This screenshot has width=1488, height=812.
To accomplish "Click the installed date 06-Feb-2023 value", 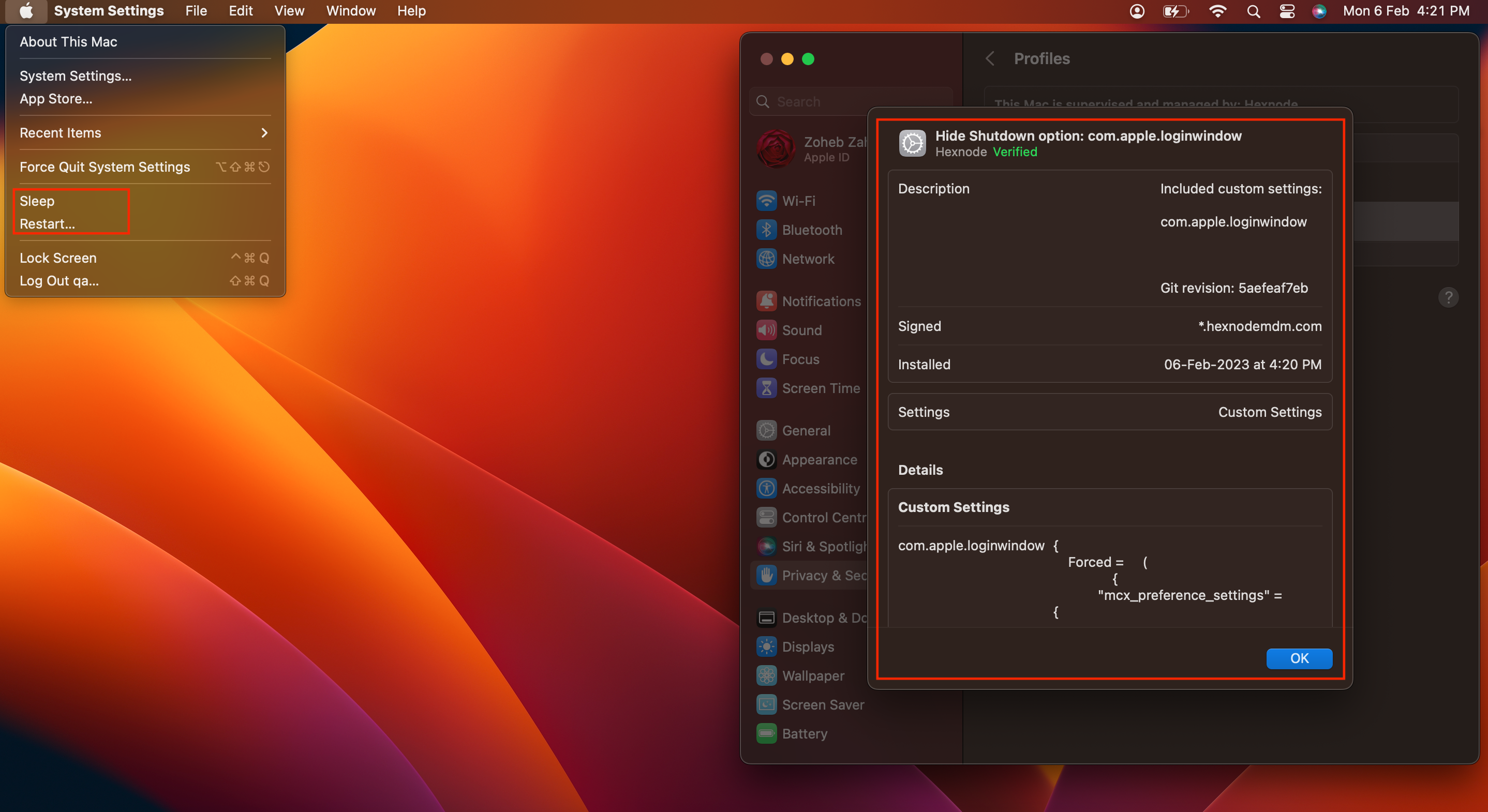I will point(1242,365).
